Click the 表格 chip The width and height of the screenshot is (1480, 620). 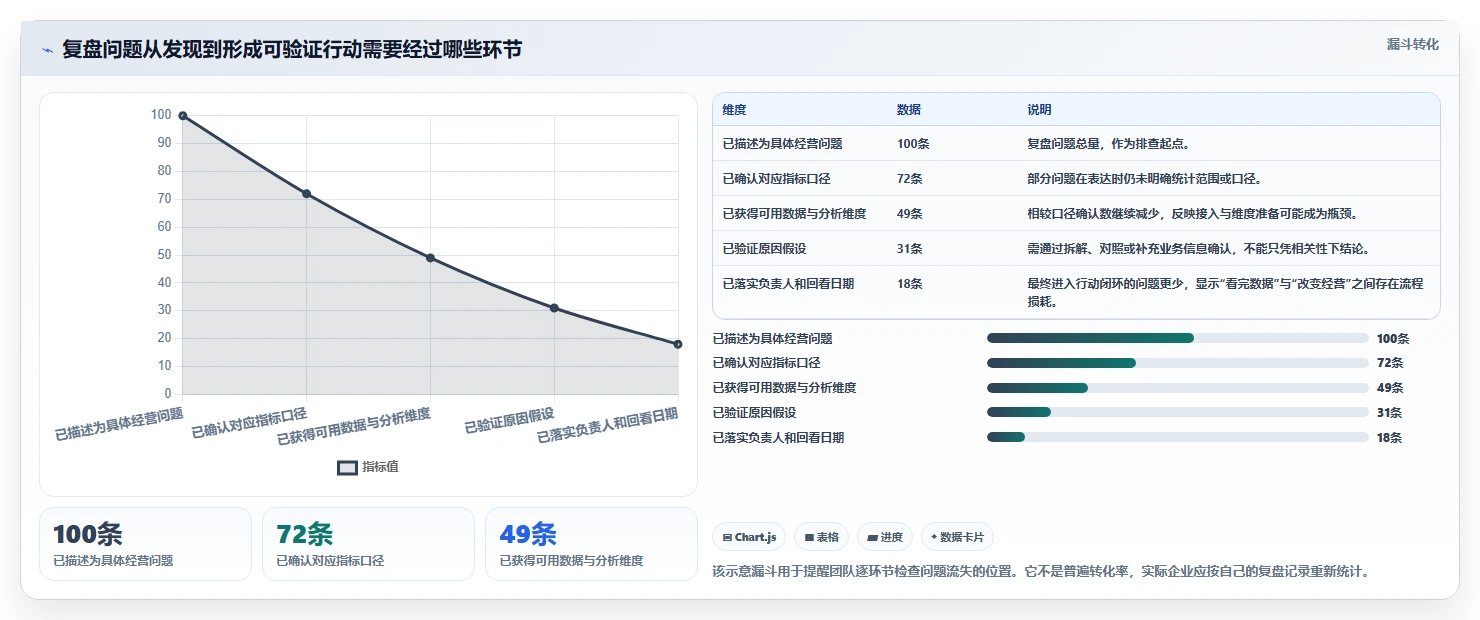[x=821, y=537]
